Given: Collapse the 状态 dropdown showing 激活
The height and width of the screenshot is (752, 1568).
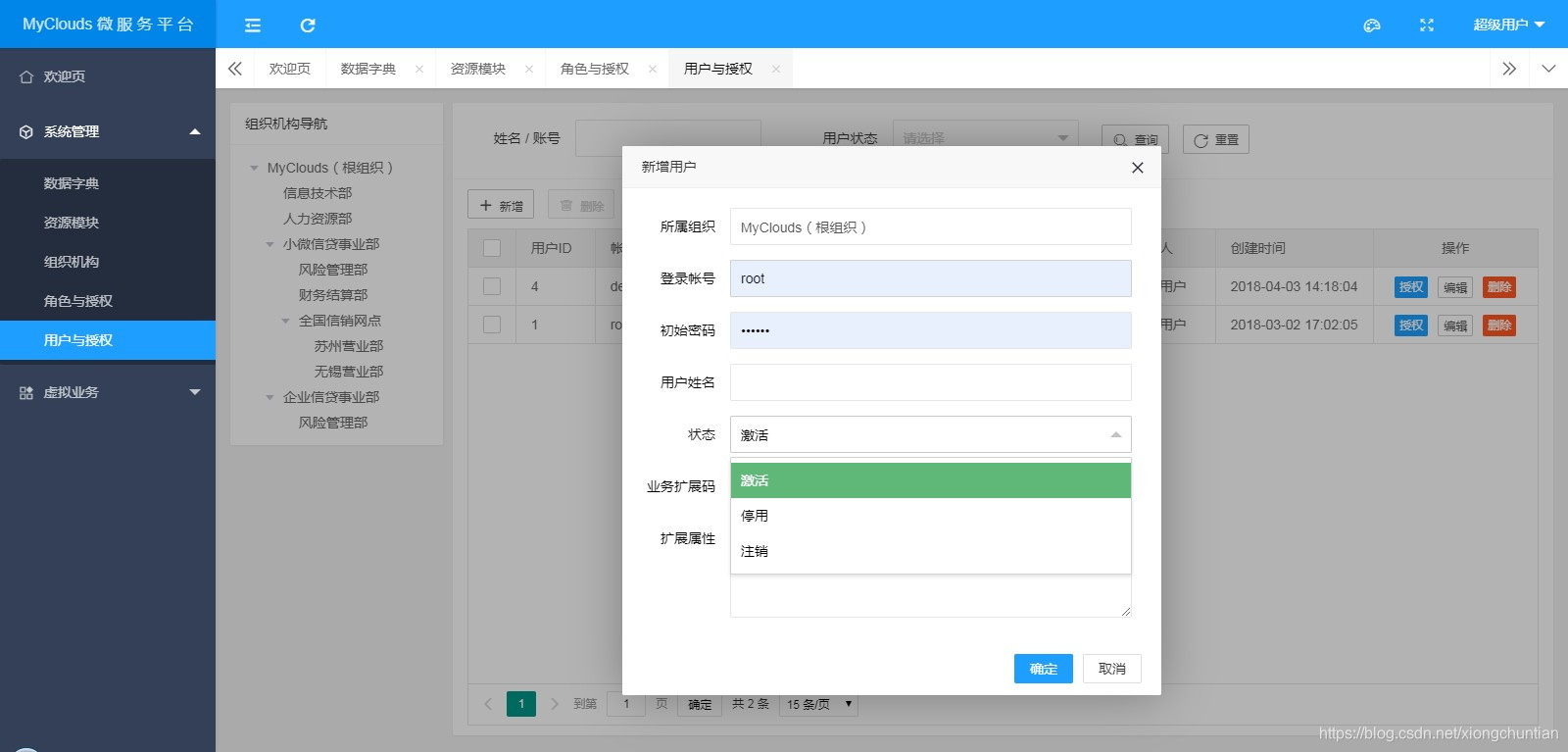Looking at the screenshot, I should (x=931, y=434).
